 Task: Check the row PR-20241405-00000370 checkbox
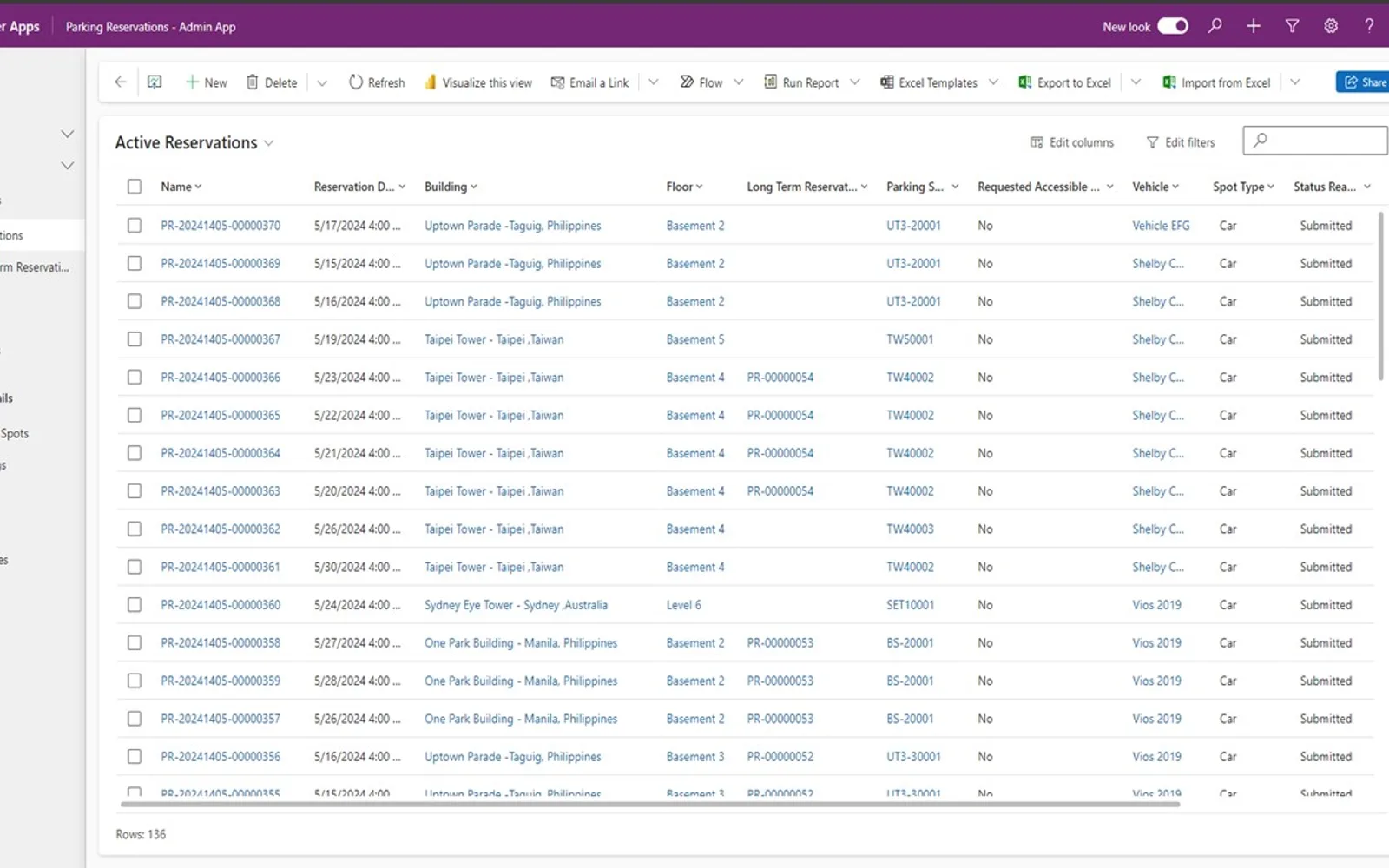click(x=134, y=226)
